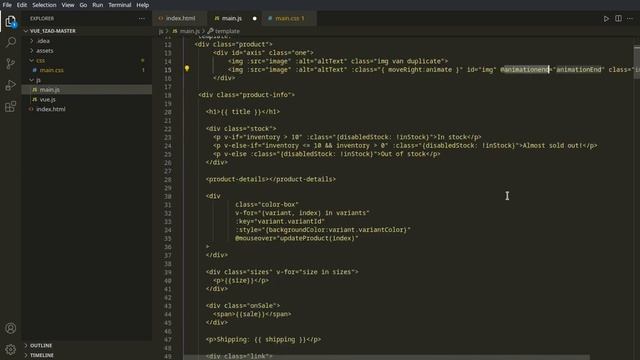640x360 pixels.
Task: Click the horizontal editor scrollbar
Action: (387, 357)
